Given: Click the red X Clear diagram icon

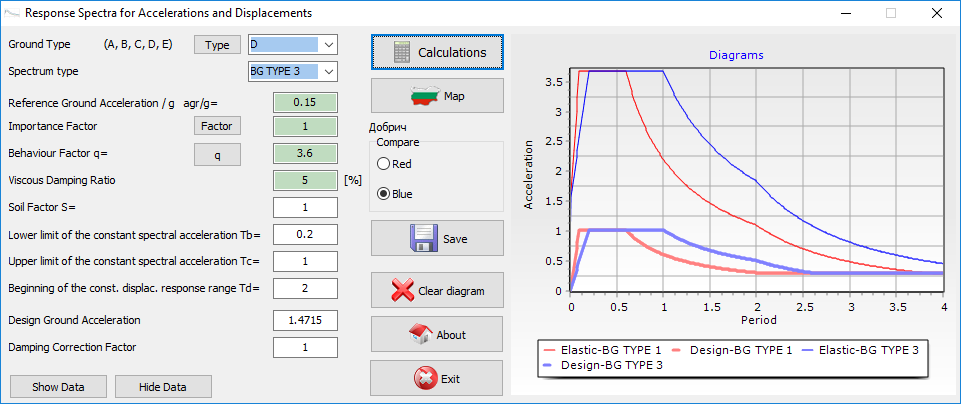Looking at the screenshot, I should click(x=402, y=291).
